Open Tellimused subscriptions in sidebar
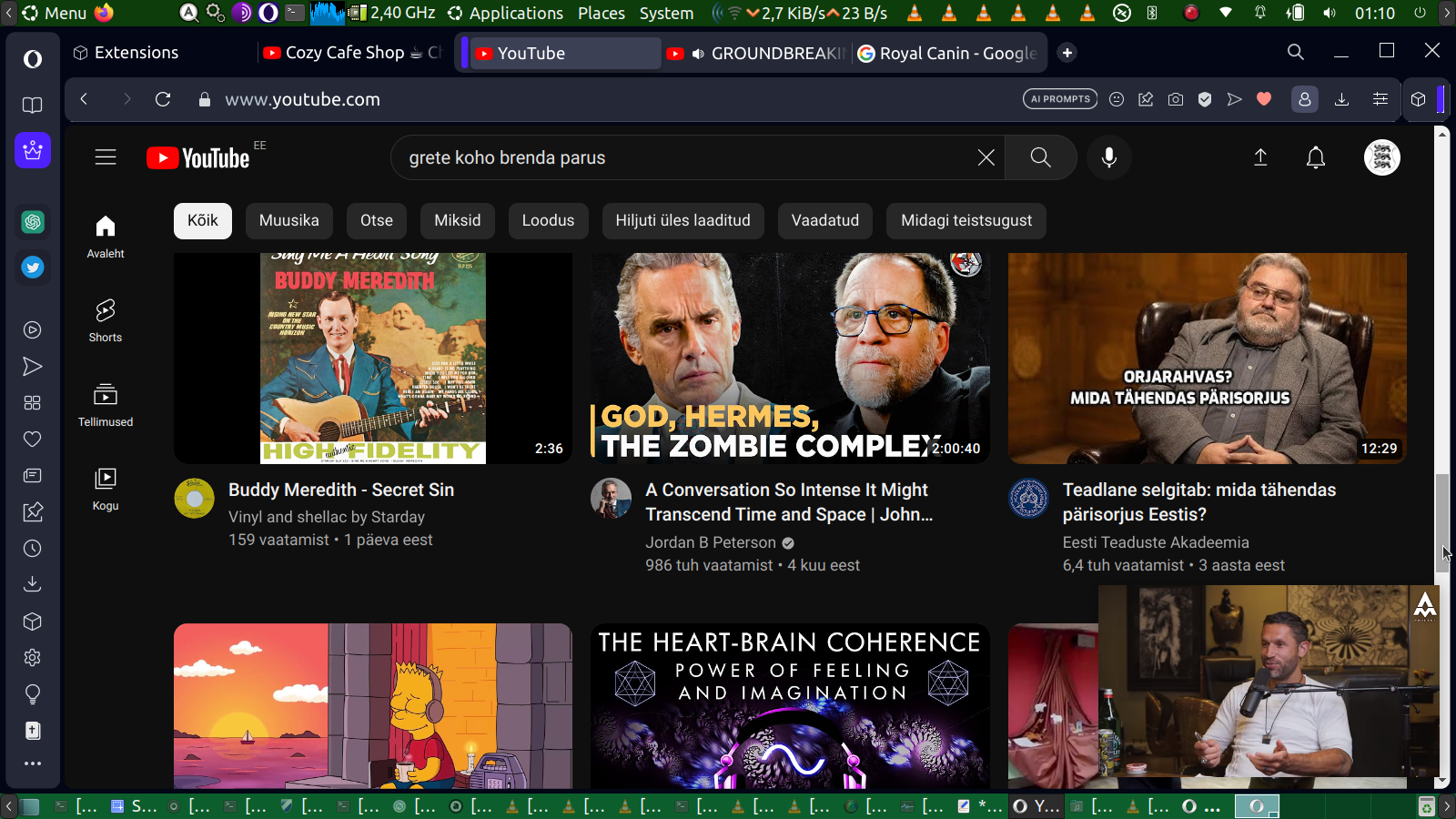Viewport: 1456px width, 819px height. click(106, 405)
